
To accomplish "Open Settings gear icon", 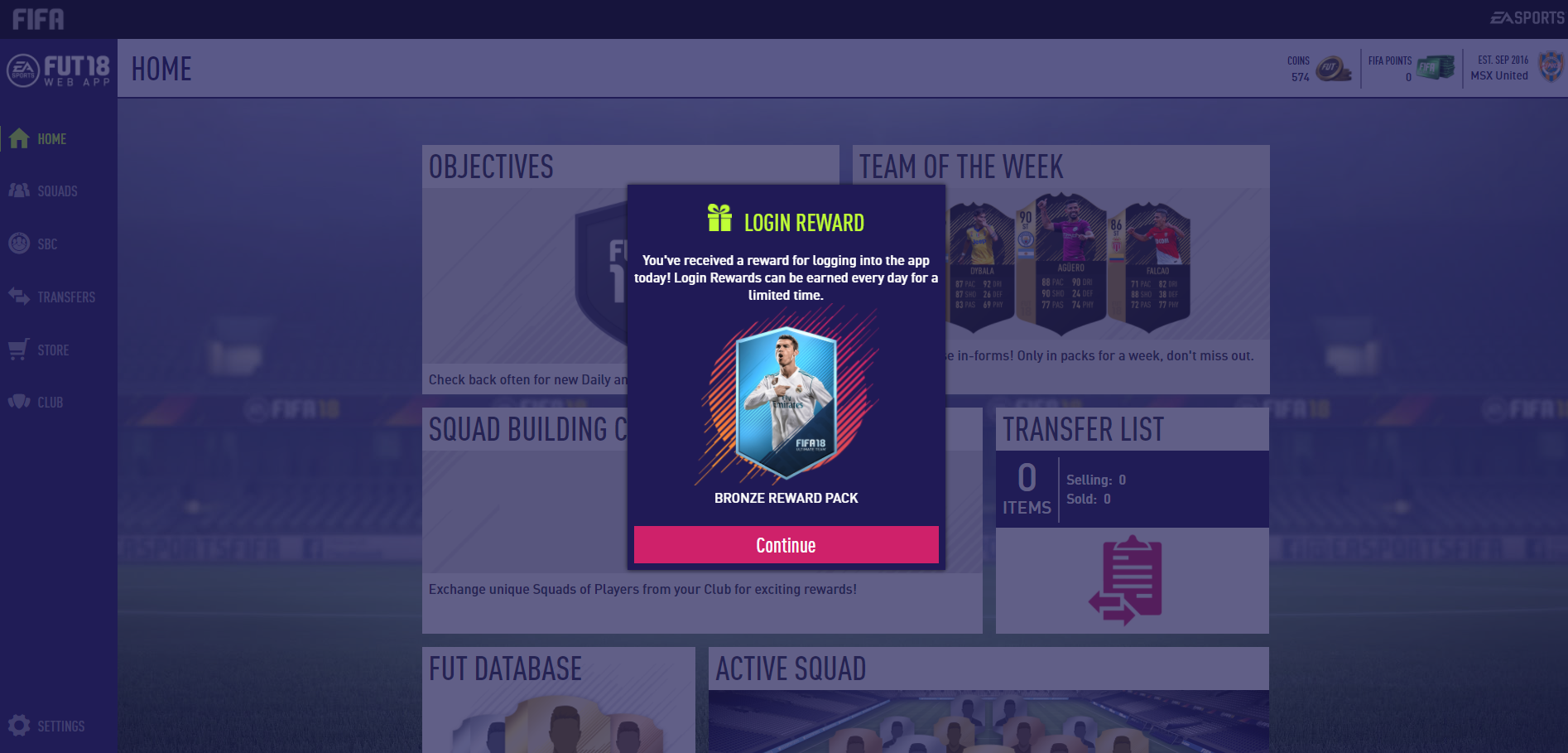I will [x=19, y=726].
